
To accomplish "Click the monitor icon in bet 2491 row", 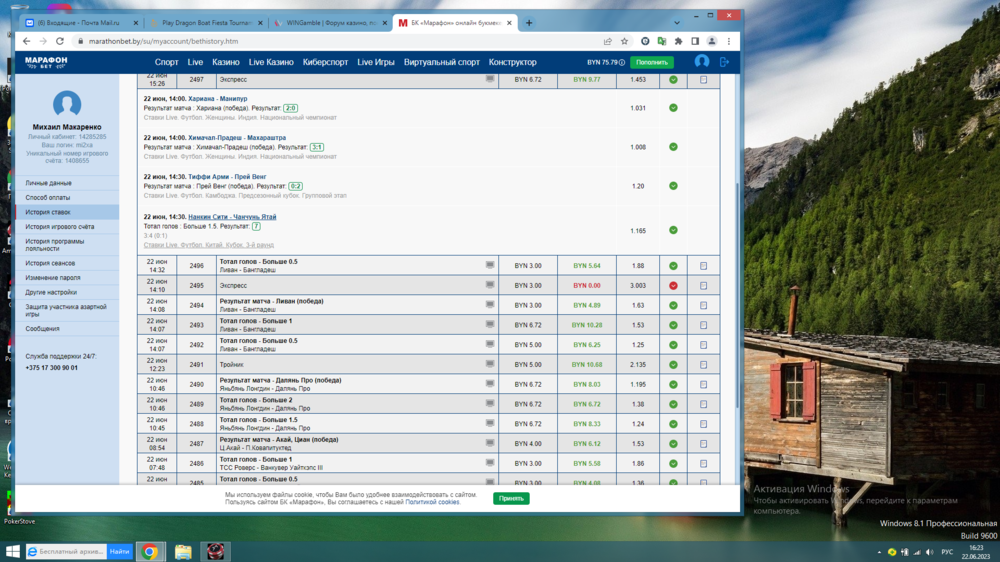I will pyautogui.click(x=490, y=364).
